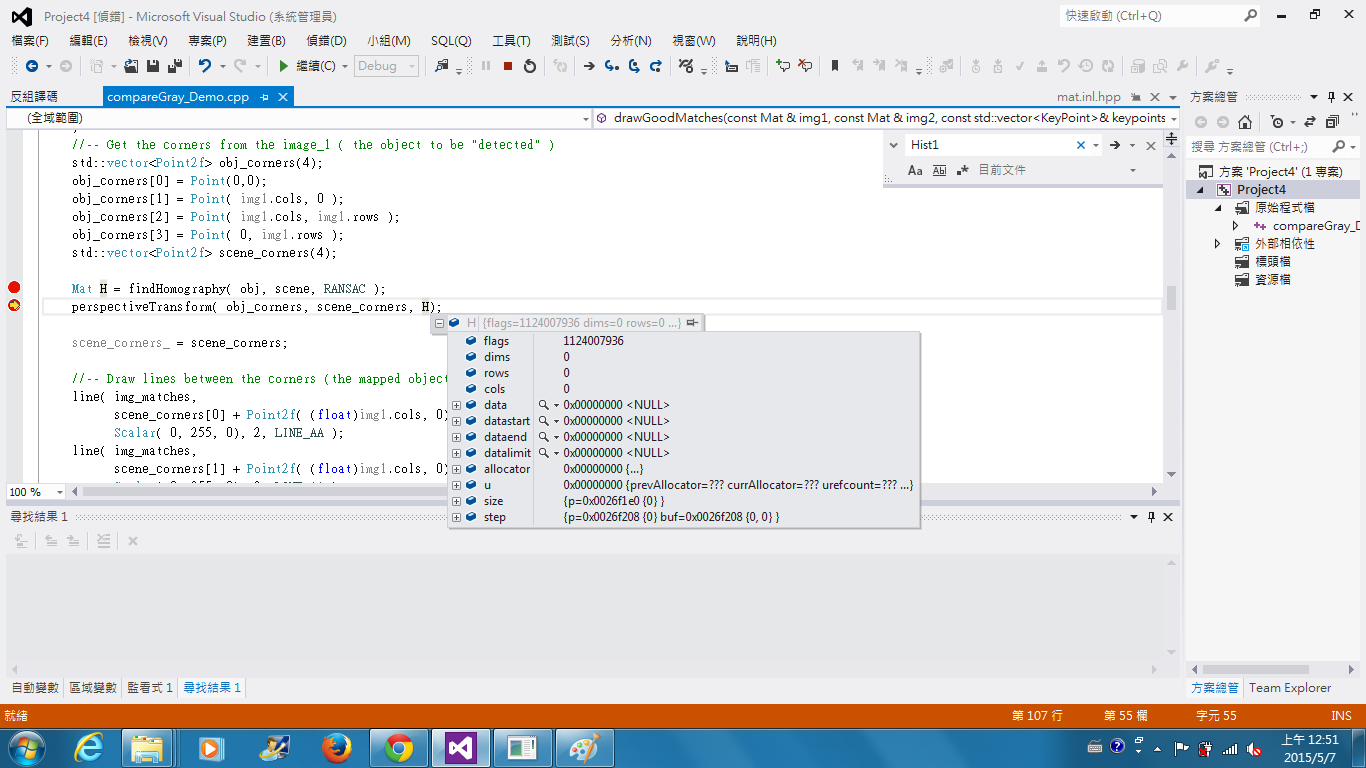Image resolution: width=1366 pixels, height=768 pixels.
Task: Toggle auto-hide pin on Find Results panel
Action: [x=1151, y=516]
